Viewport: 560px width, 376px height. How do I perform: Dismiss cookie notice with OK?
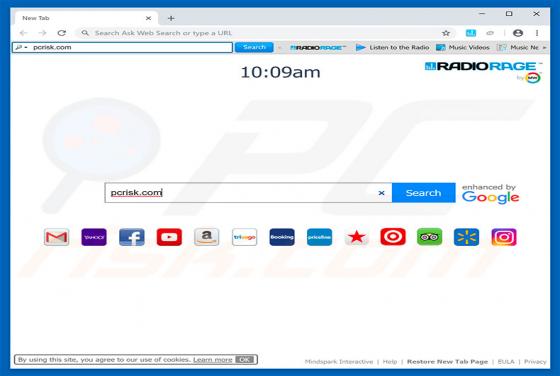245,360
